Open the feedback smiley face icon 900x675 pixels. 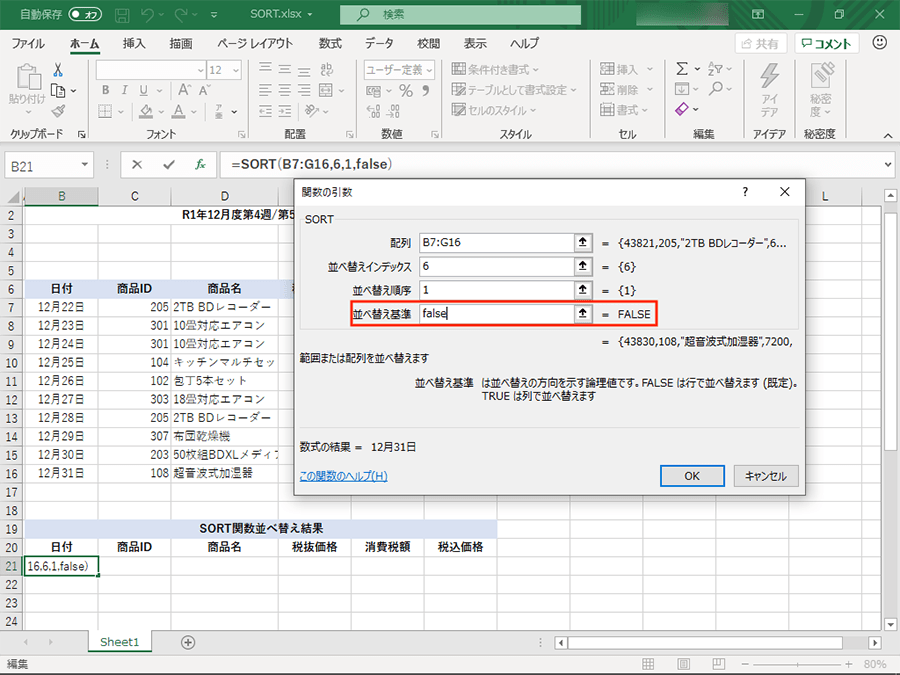[880, 43]
